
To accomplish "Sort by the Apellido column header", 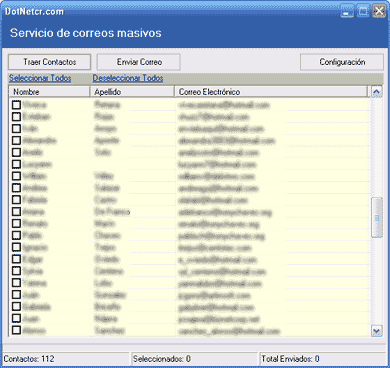I will (x=132, y=92).
